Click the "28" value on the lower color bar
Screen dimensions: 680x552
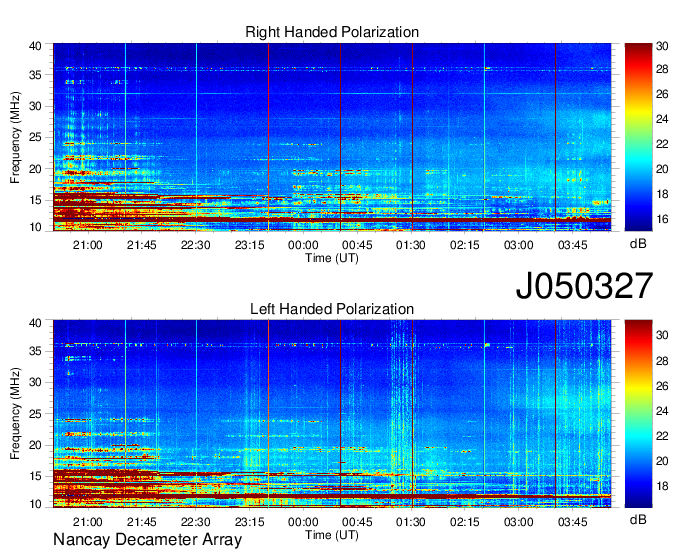pyautogui.click(x=662, y=361)
